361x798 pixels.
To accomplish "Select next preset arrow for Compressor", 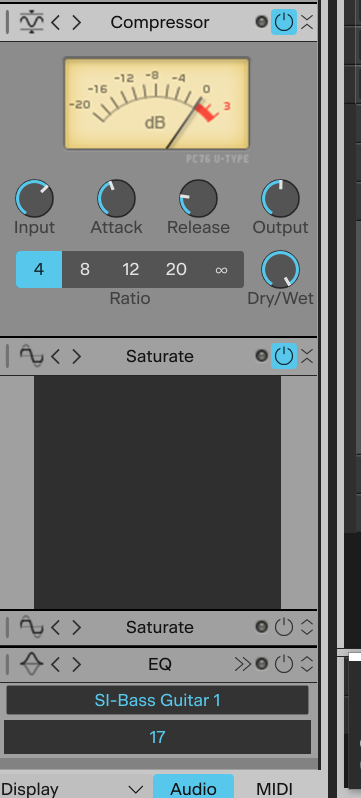I will (76, 22).
